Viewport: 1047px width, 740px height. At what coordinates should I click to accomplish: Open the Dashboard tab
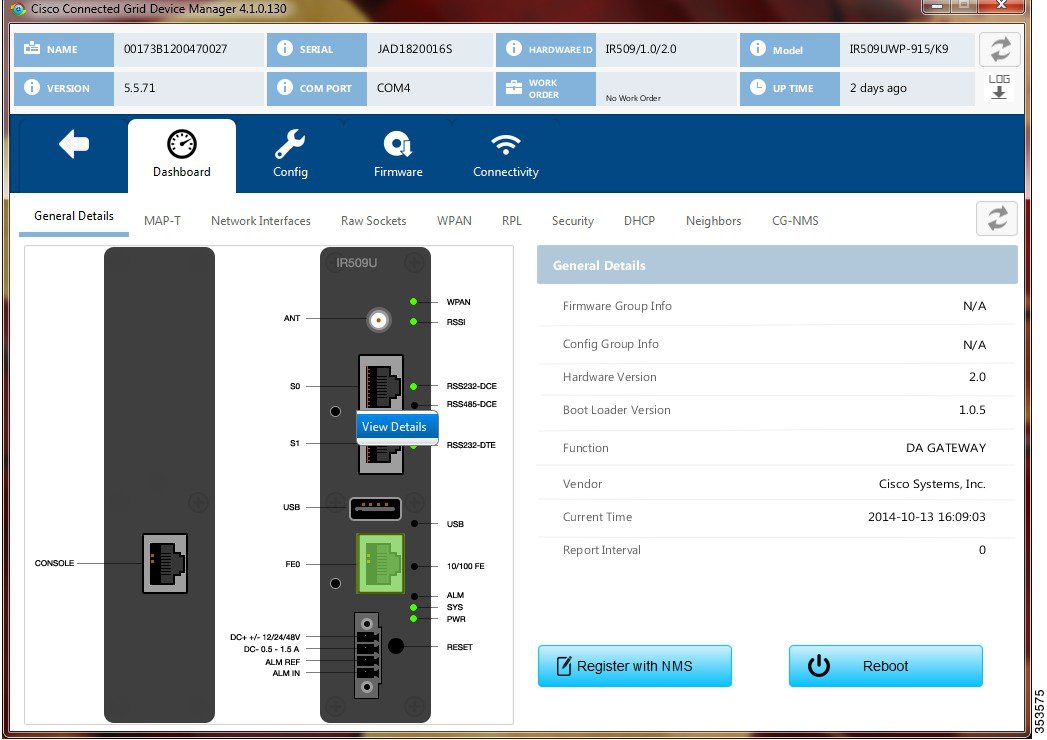182,156
